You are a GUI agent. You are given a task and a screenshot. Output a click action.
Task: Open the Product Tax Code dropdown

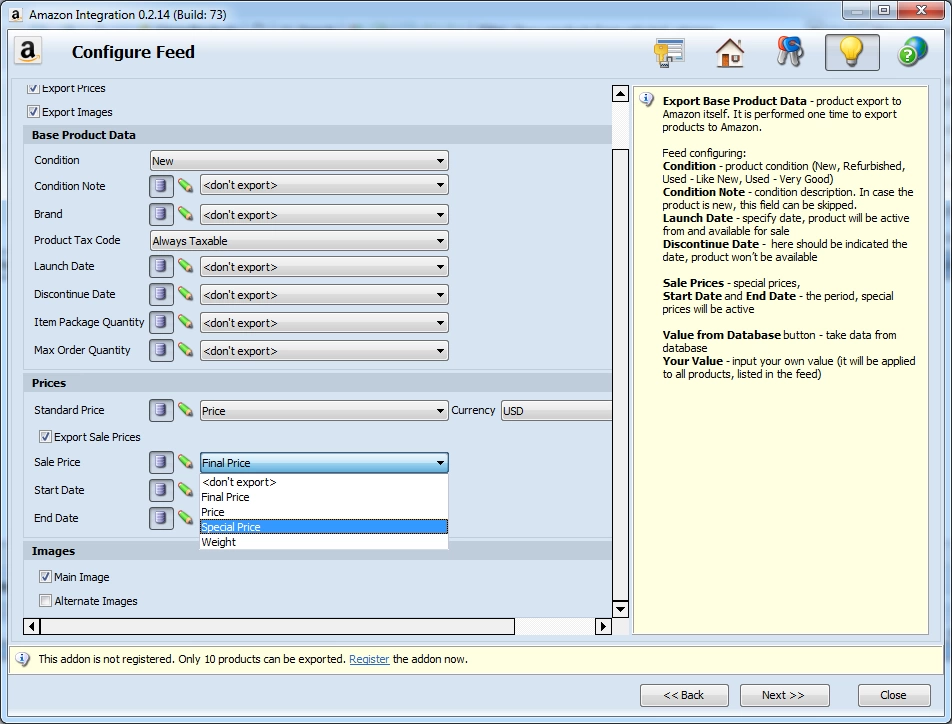[299, 241]
